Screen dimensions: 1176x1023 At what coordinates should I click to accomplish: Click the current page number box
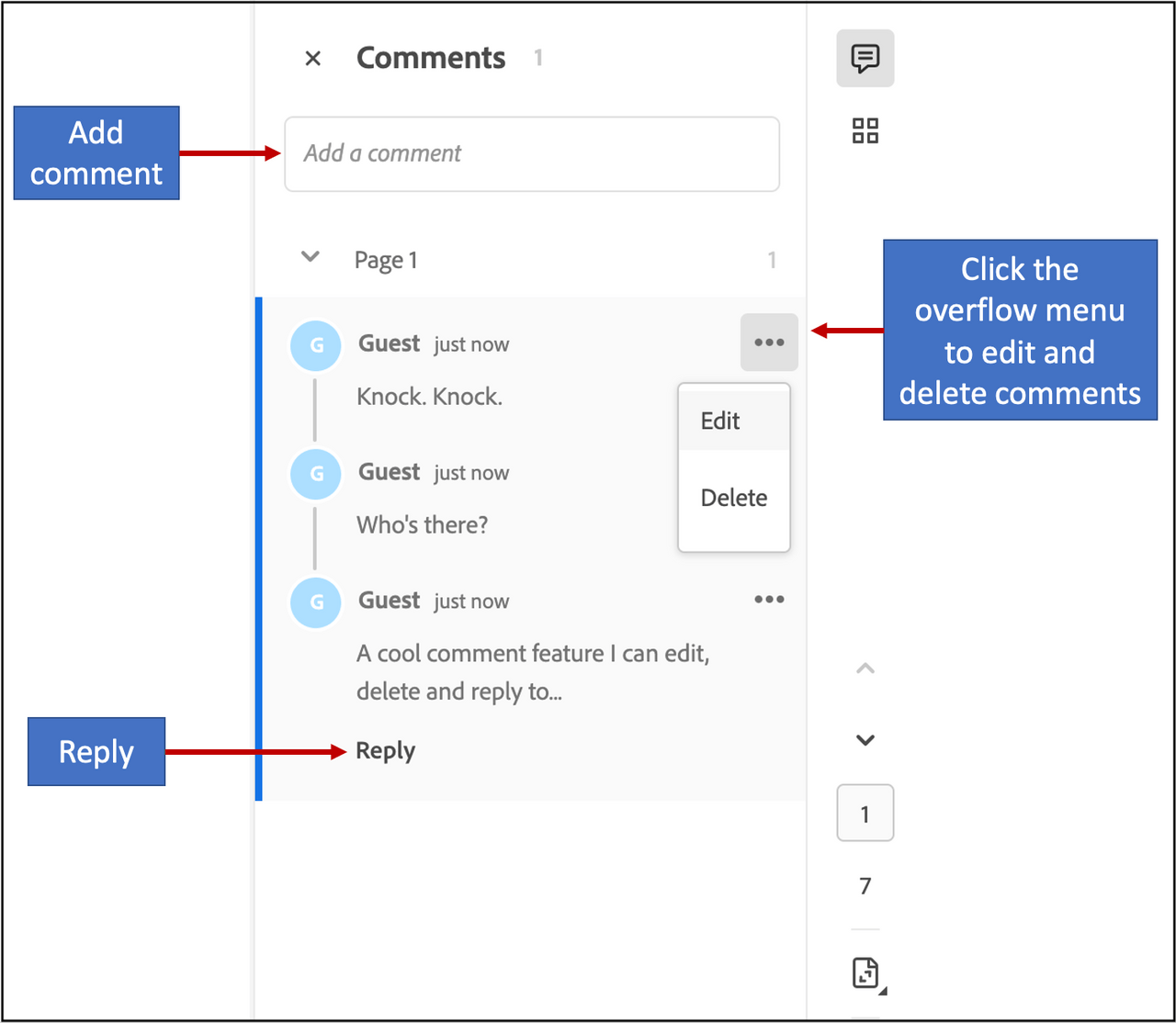point(865,814)
